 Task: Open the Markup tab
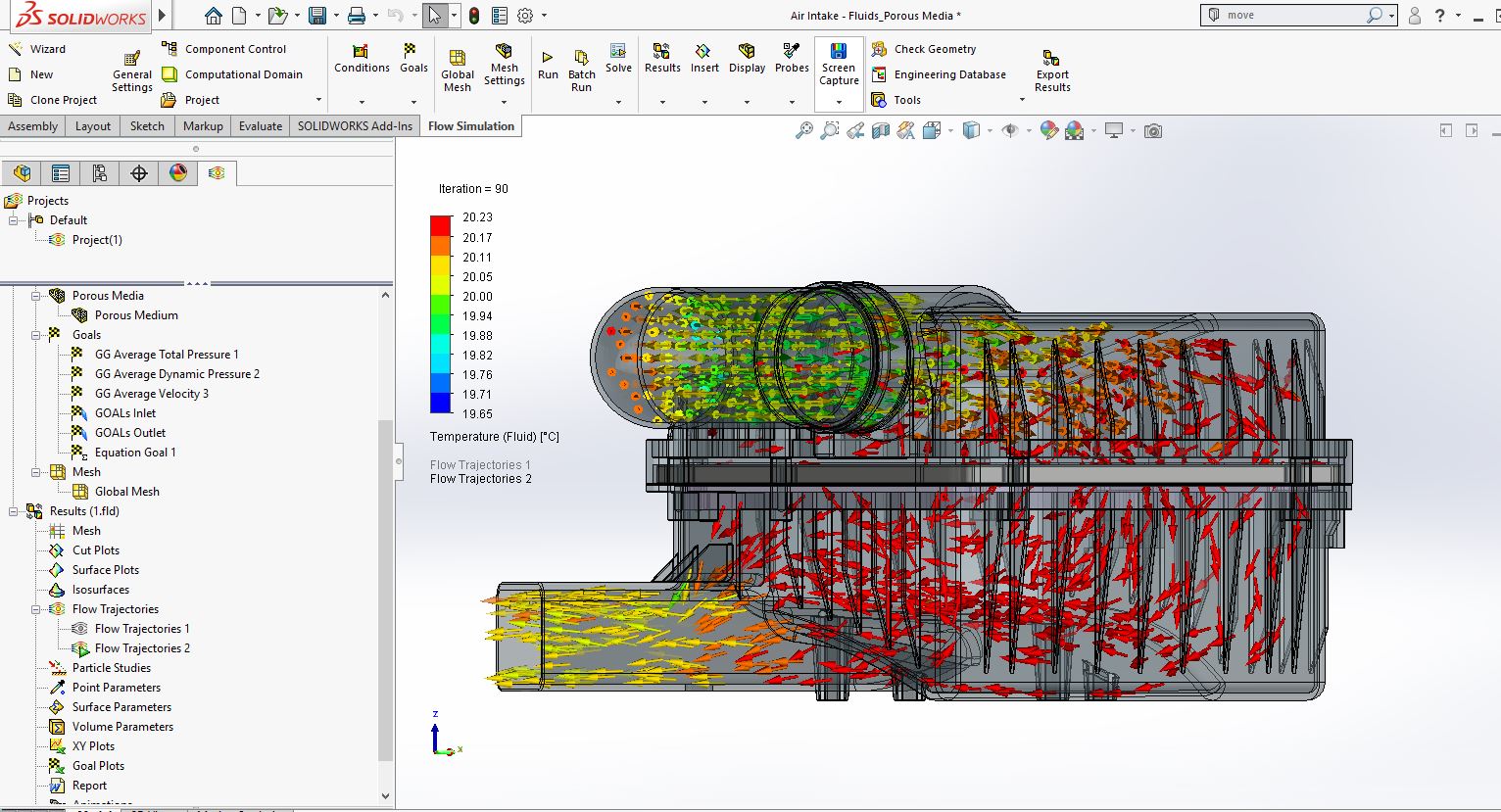click(203, 126)
